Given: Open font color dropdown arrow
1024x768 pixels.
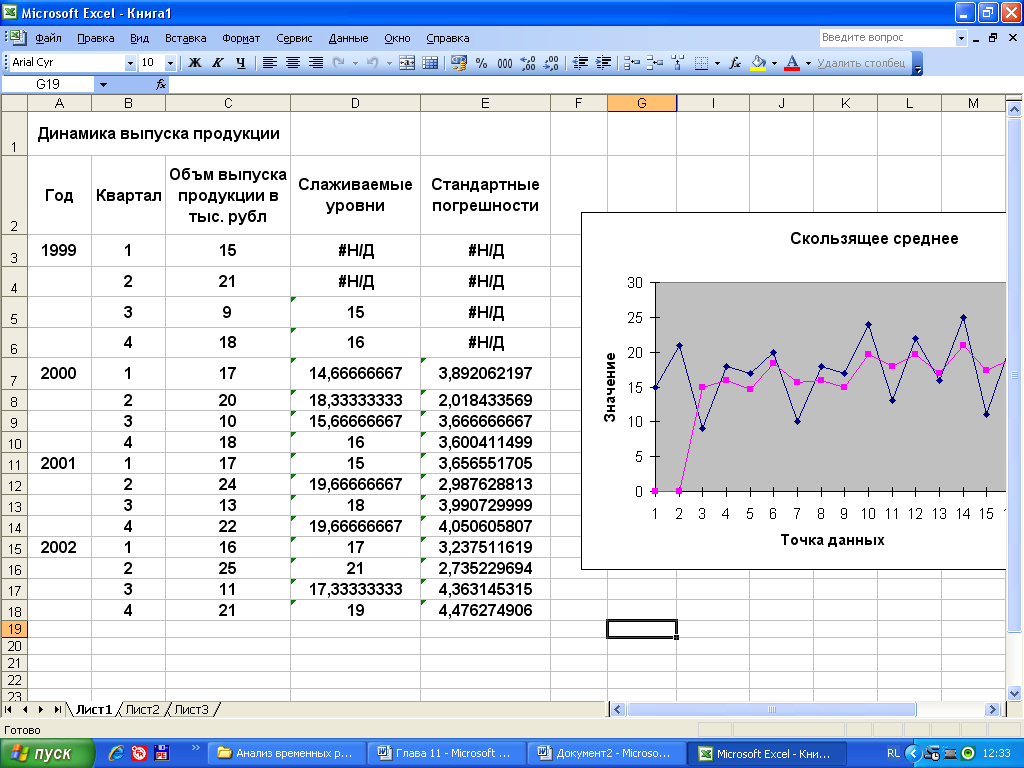Looking at the screenshot, I should tap(808, 63).
